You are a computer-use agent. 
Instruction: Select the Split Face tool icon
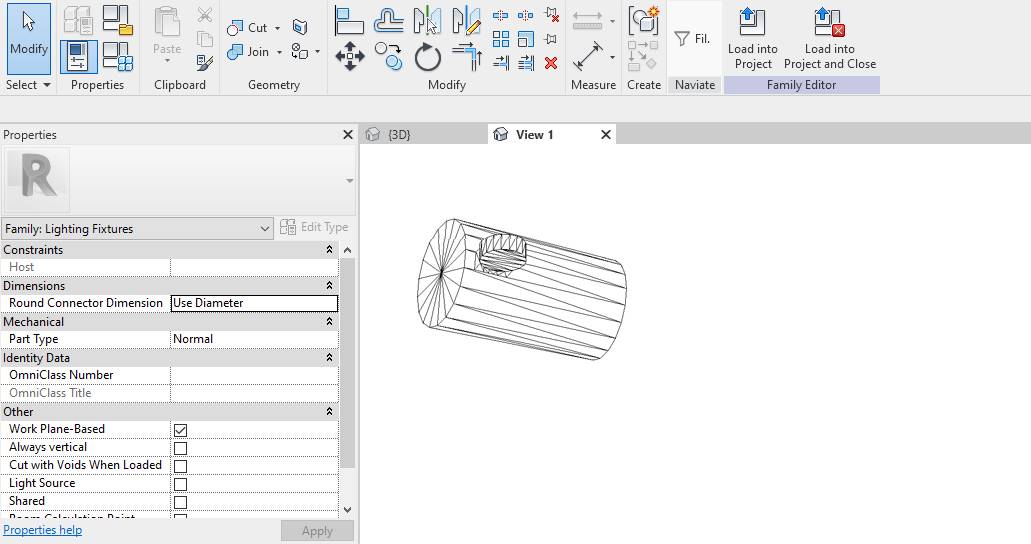tap(300, 27)
